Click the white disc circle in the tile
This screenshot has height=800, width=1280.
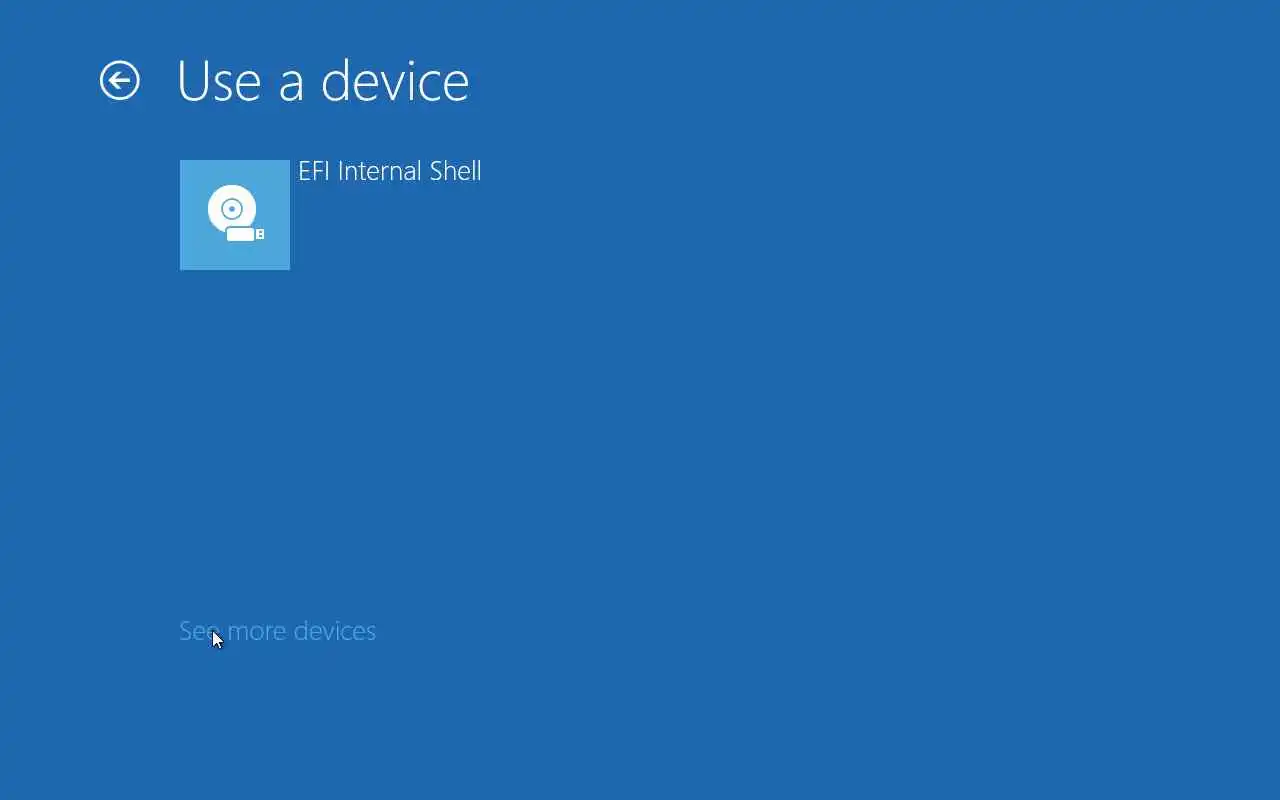[232, 208]
